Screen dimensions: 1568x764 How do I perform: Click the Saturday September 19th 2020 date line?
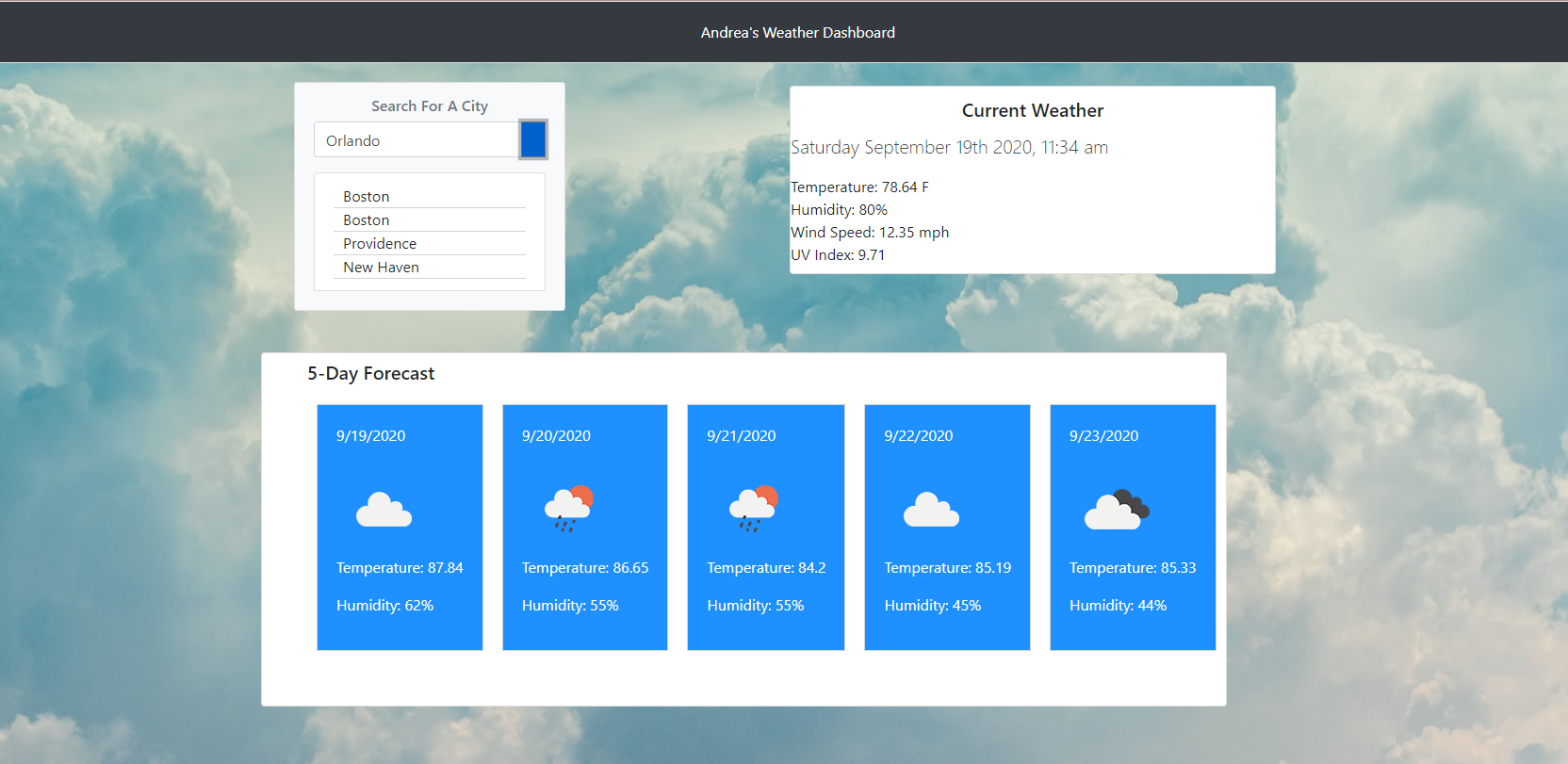pyautogui.click(x=949, y=147)
